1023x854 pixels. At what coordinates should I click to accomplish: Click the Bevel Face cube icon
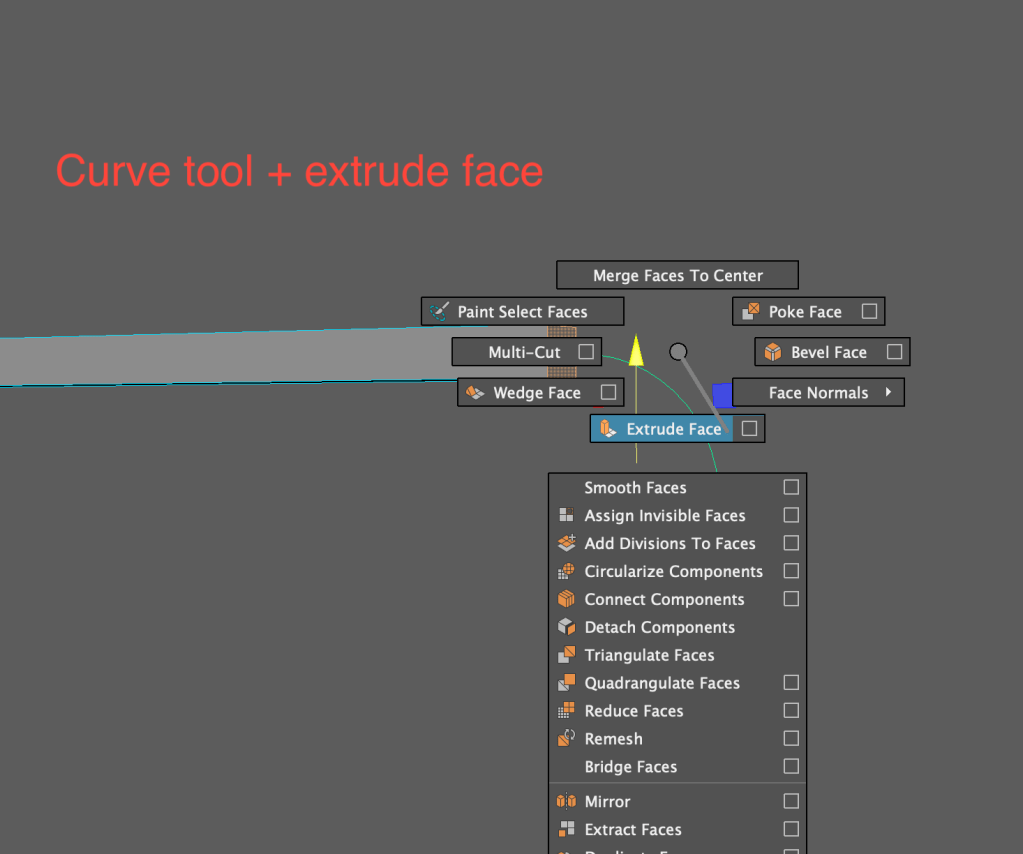coord(772,352)
